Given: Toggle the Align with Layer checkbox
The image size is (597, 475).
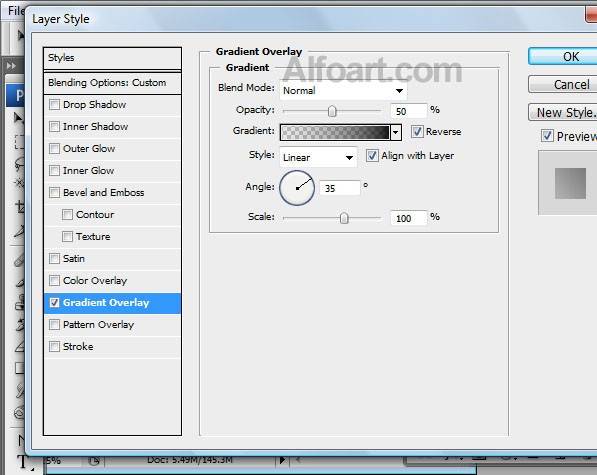Looking at the screenshot, I should point(372,155).
